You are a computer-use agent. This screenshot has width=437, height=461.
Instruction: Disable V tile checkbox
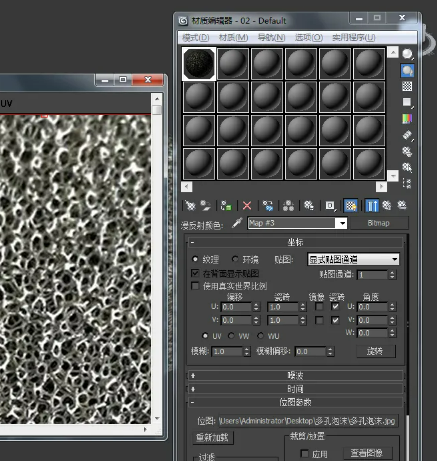pos(335,320)
